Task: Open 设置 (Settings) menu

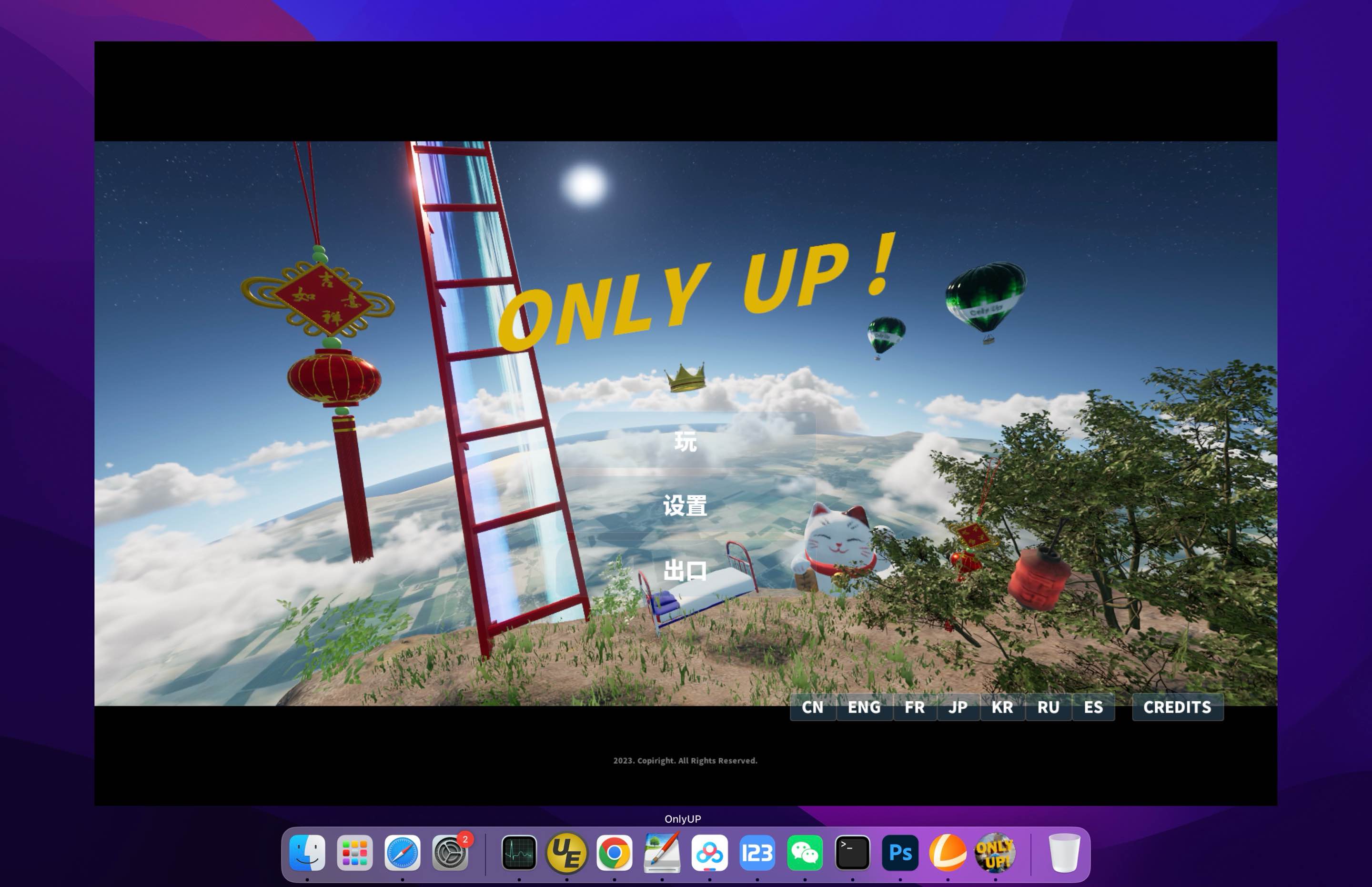Action: pos(685,504)
